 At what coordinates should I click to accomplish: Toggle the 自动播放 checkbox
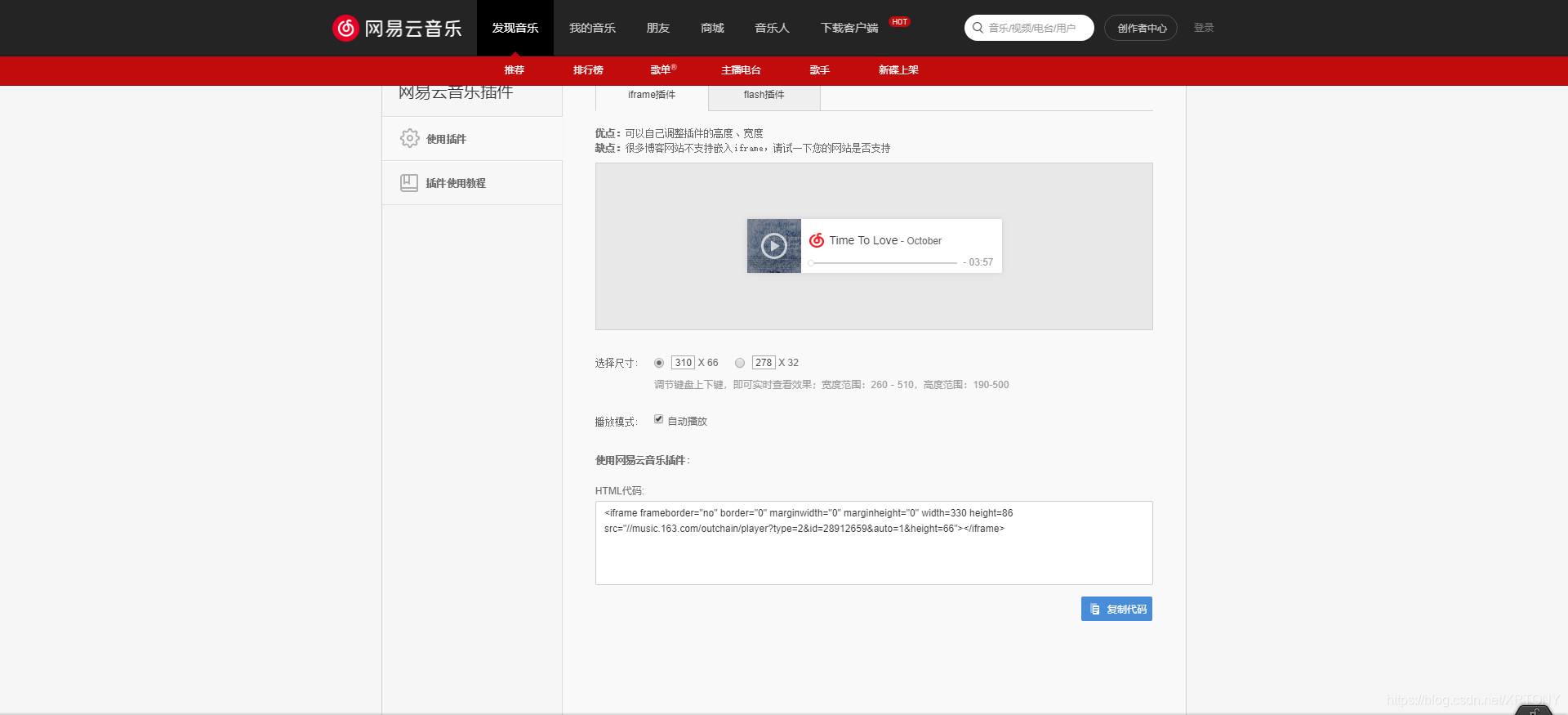point(658,419)
